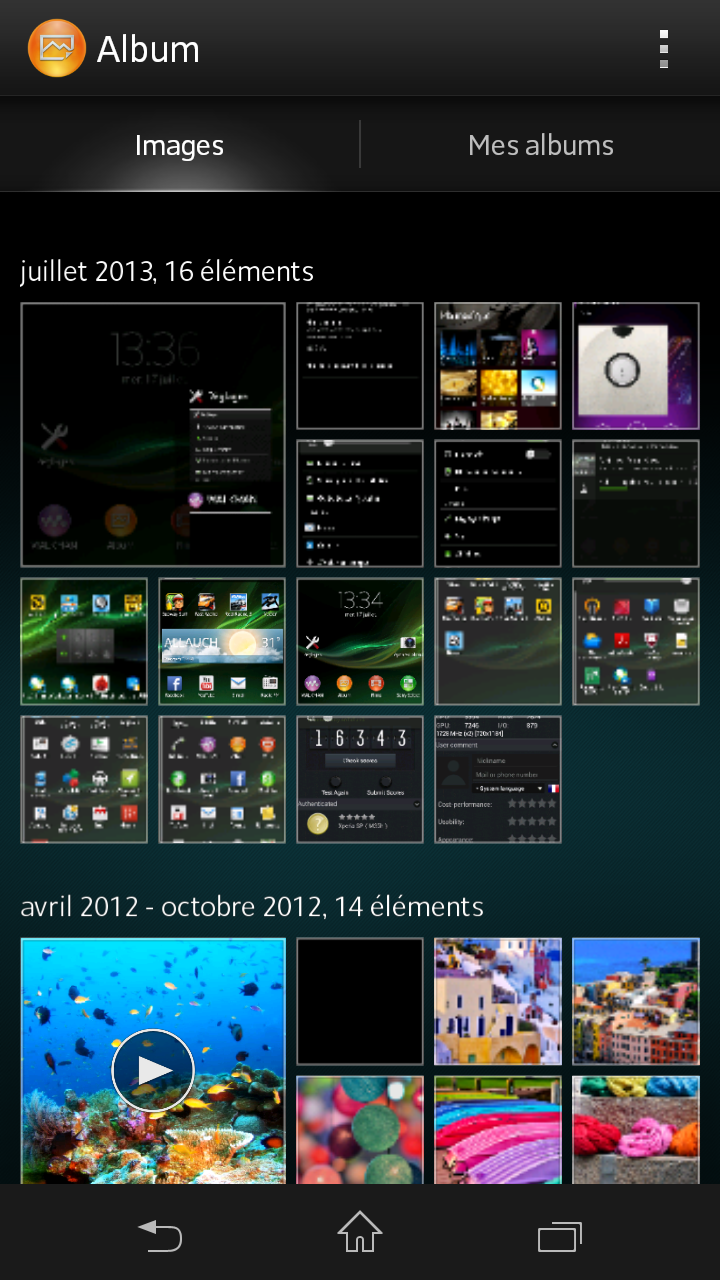Viewport: 720px width, 1280px height.
Task: Tap the Android home navigation button
Action: click(360, 1233)
